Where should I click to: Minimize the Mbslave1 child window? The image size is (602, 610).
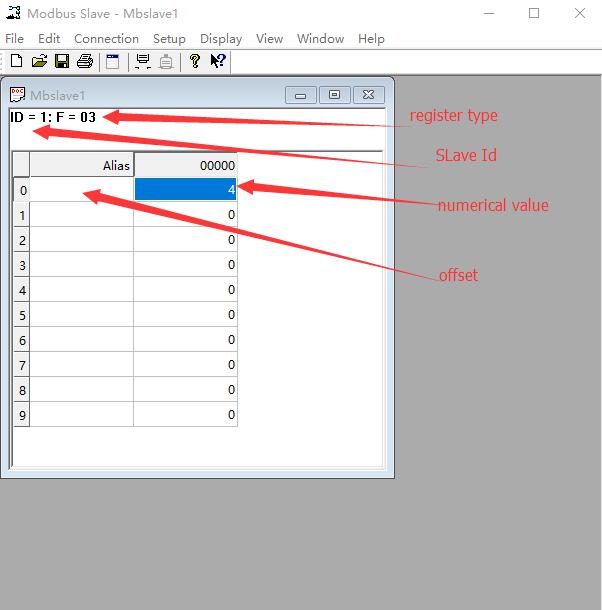click(301, 95)
